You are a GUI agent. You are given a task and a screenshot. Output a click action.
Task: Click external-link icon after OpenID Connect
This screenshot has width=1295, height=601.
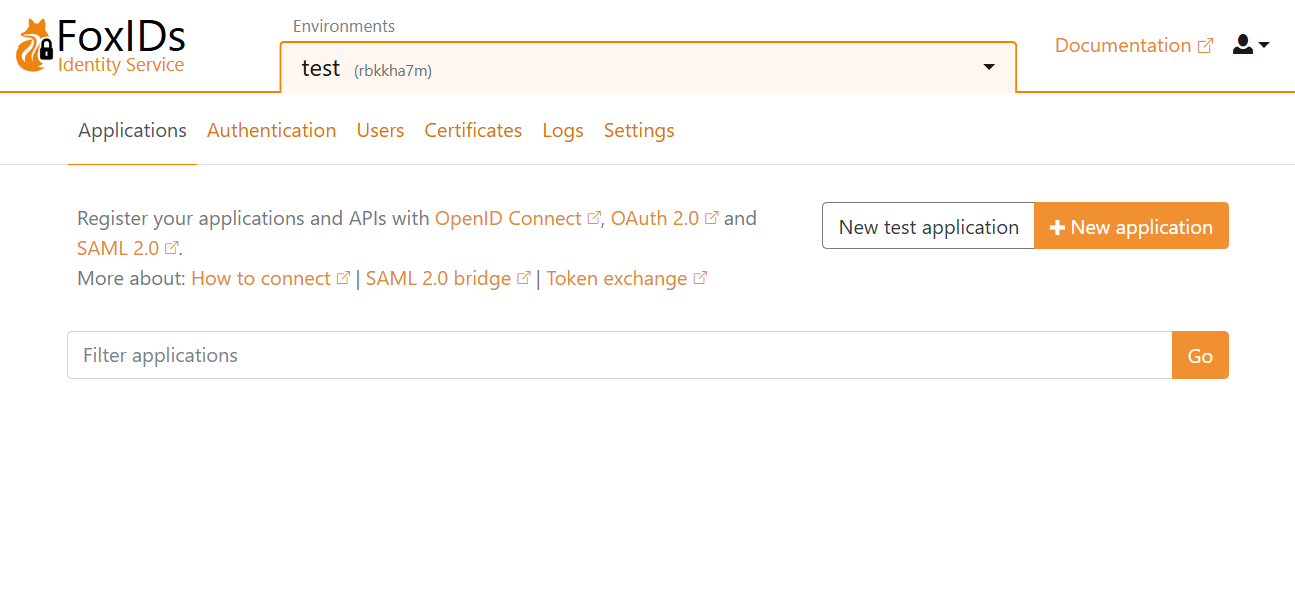coord(594,218)
